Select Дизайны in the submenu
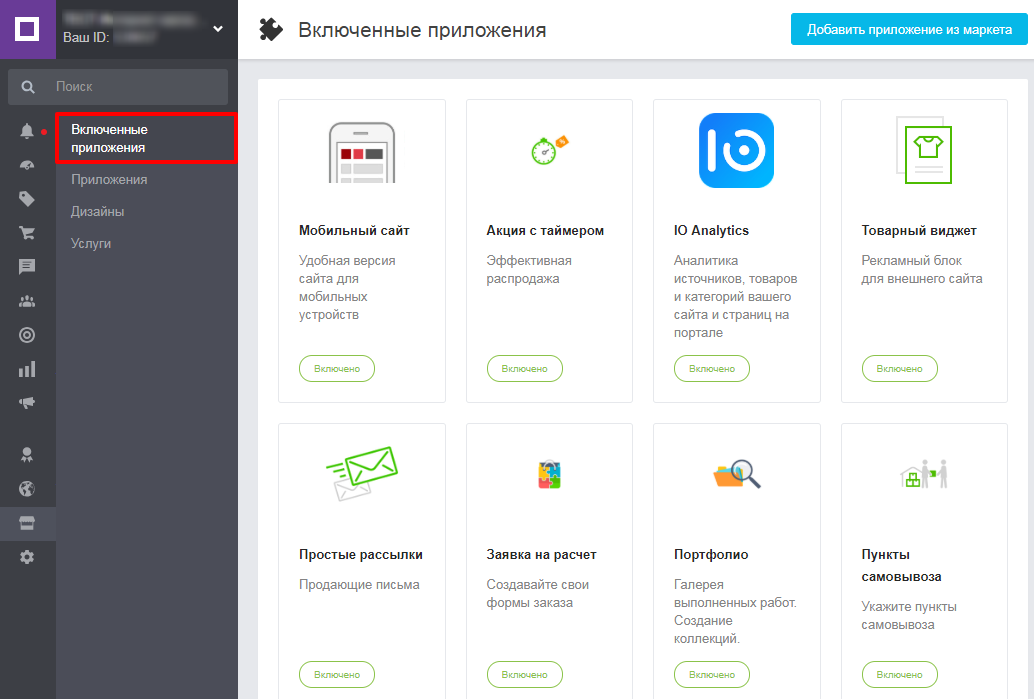 97,212
